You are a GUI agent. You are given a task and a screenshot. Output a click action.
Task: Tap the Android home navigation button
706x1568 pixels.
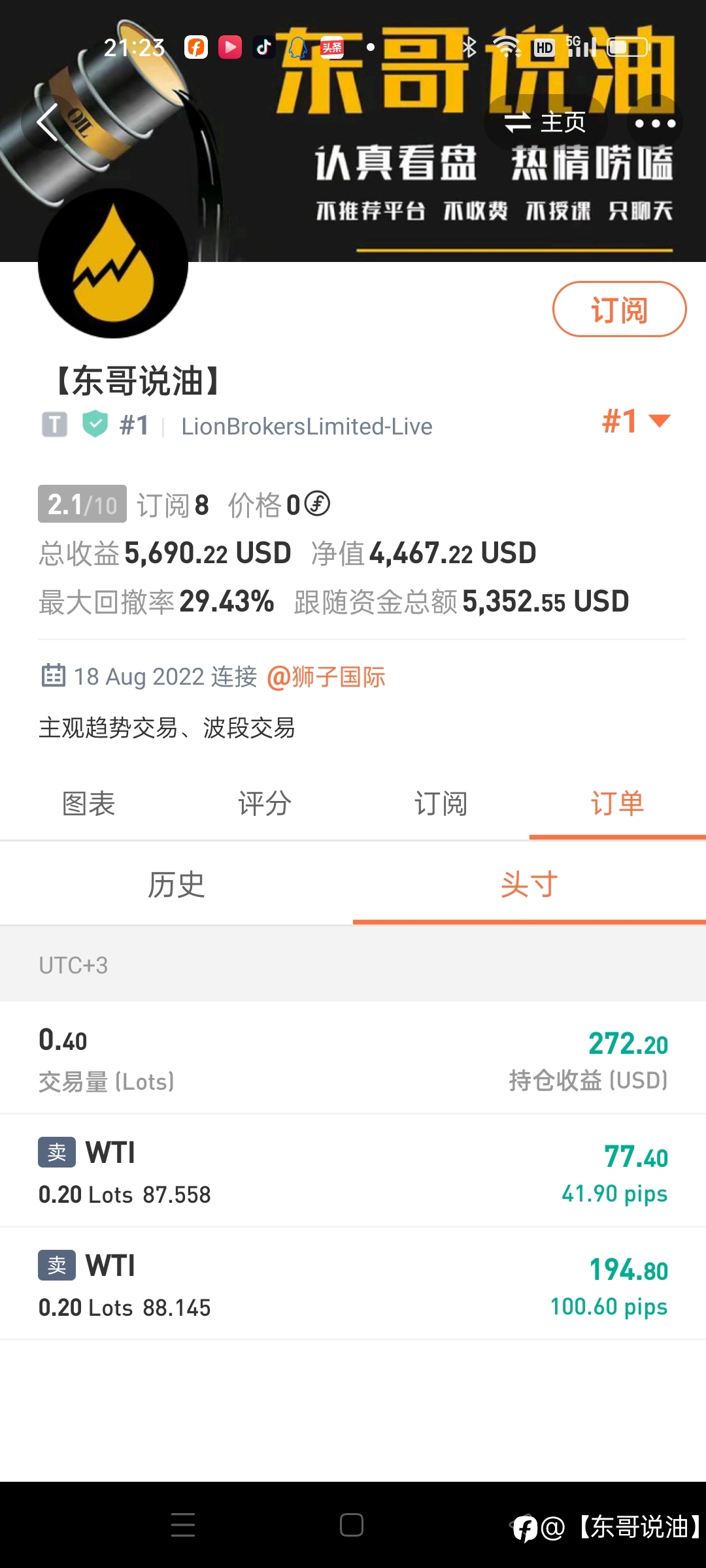click(352, 1525)
